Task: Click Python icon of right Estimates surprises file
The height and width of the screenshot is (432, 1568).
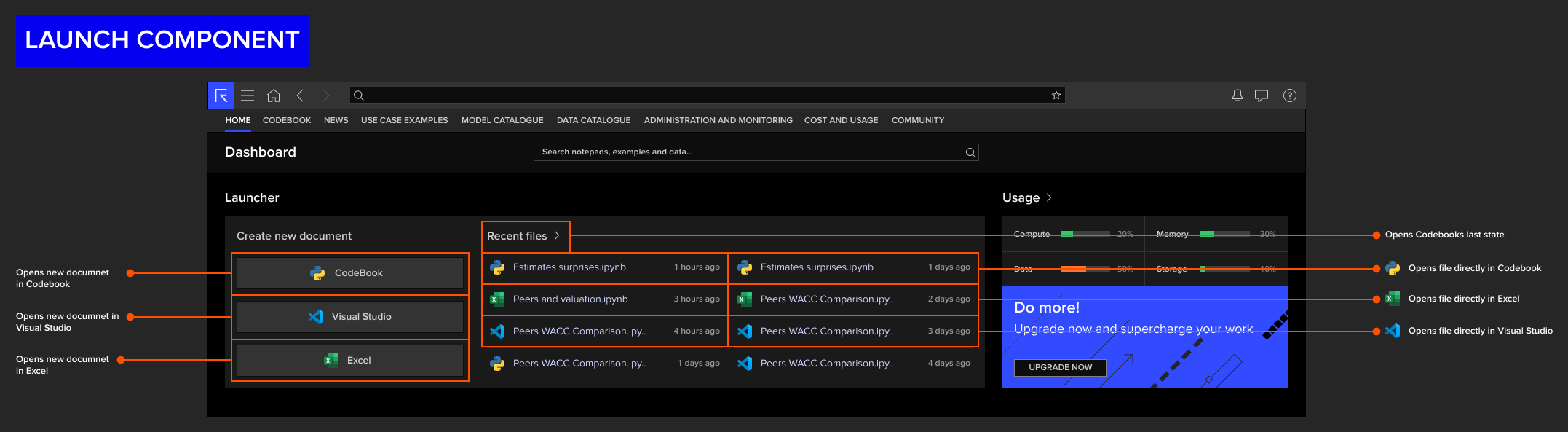Action: [x=745, y=267]
